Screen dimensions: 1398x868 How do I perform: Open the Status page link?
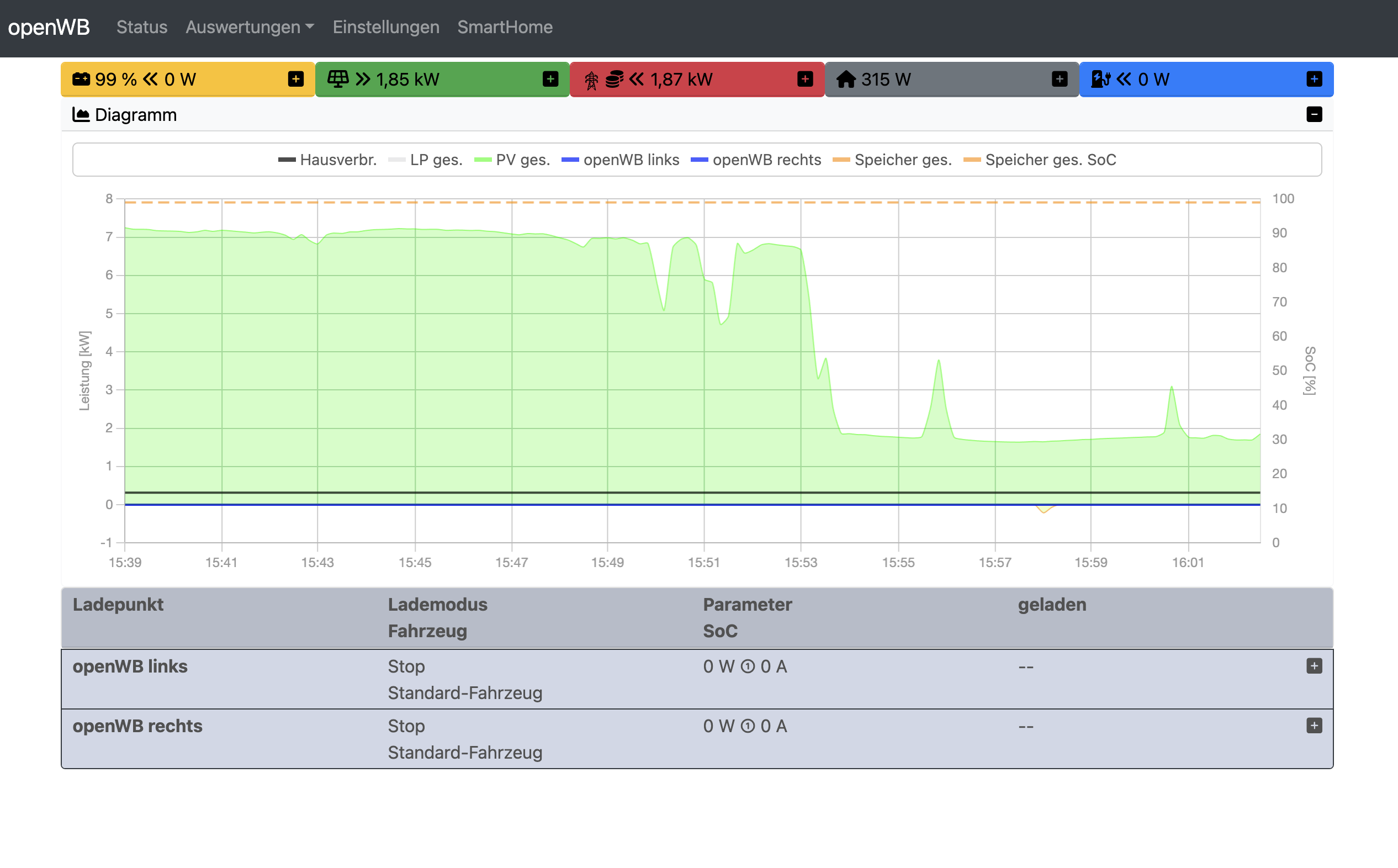tap(142, 27)
